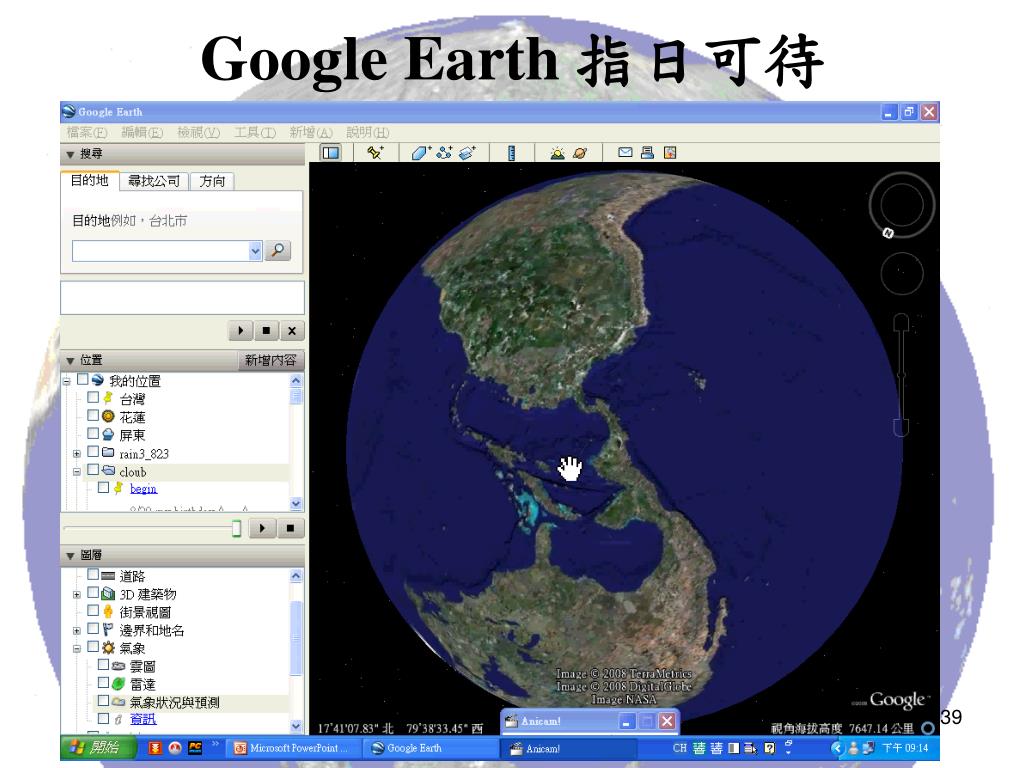Click the Windows 開始 start button
The image size is (1024, 768).
click(x=97, y=748)
